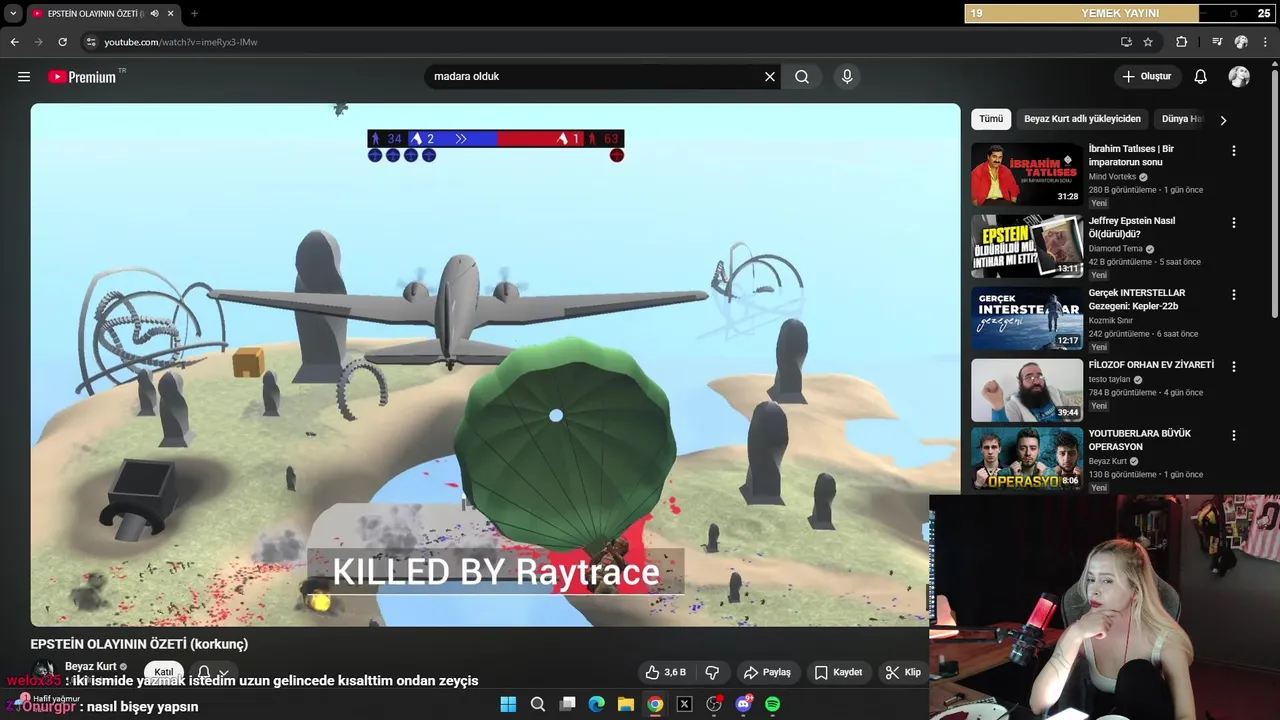Open Beyaz Kurt channel avatar
Screen dimensions: 1280x720
click(x=44, y=672)
